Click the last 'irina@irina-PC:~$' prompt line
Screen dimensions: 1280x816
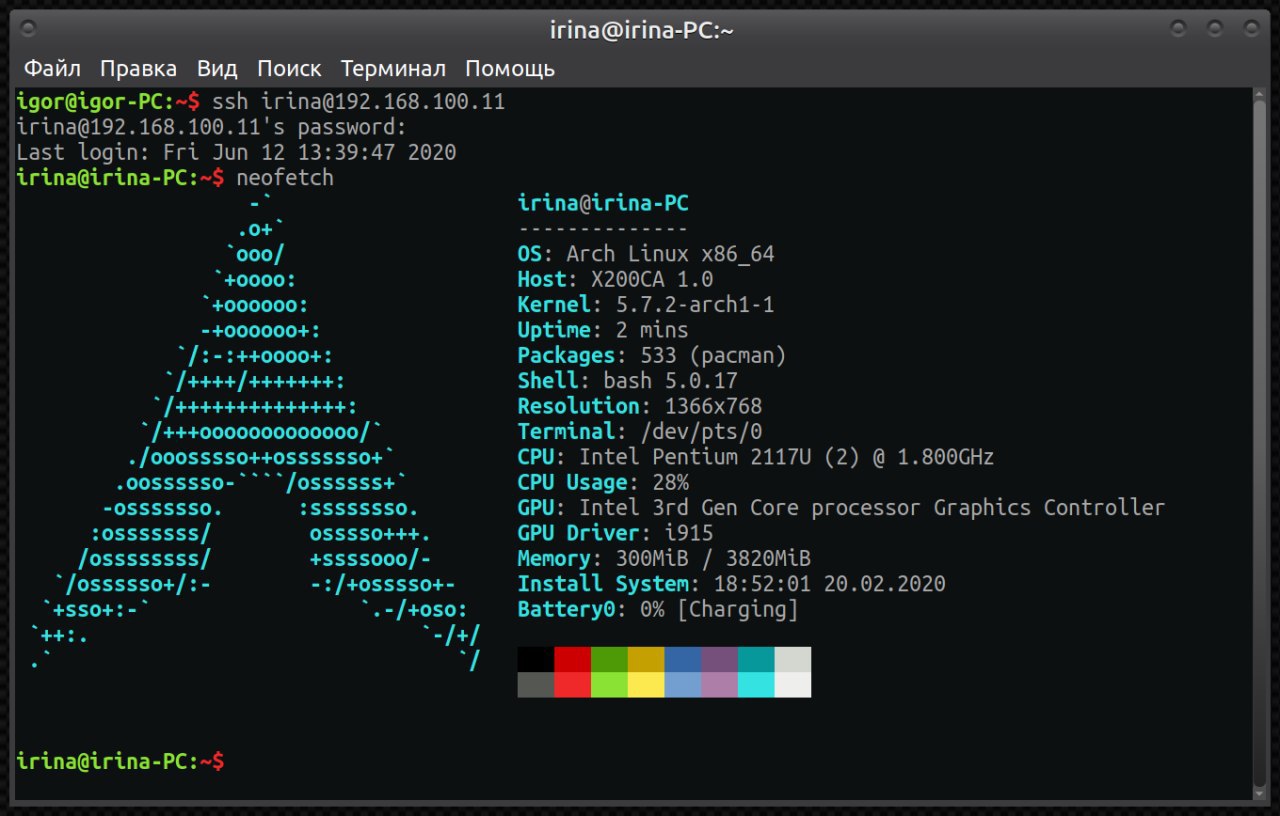tap(120, 761)
